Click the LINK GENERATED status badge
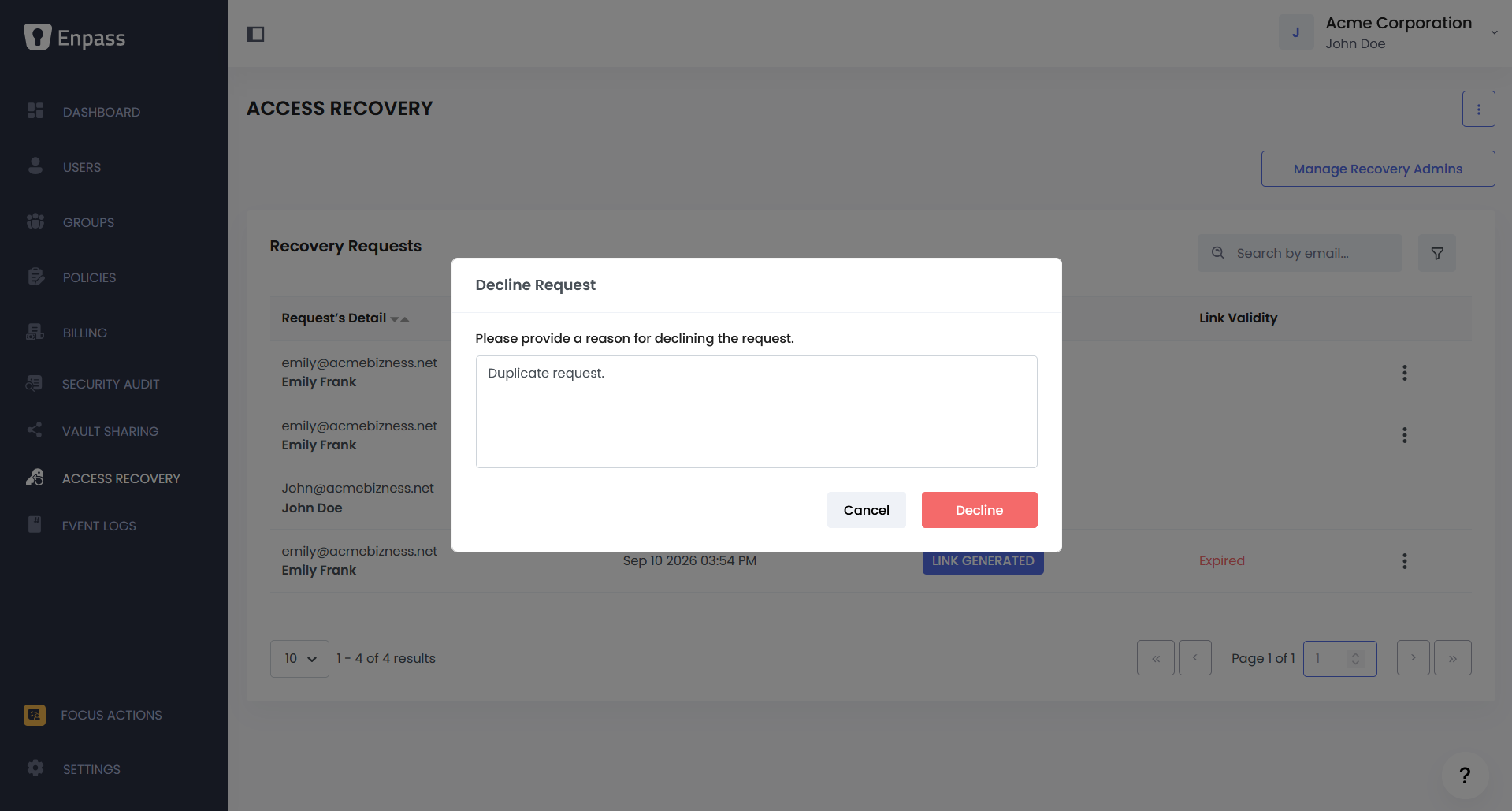The height and width of the screenshot is (811, 1512). click(x=983, y=561)
